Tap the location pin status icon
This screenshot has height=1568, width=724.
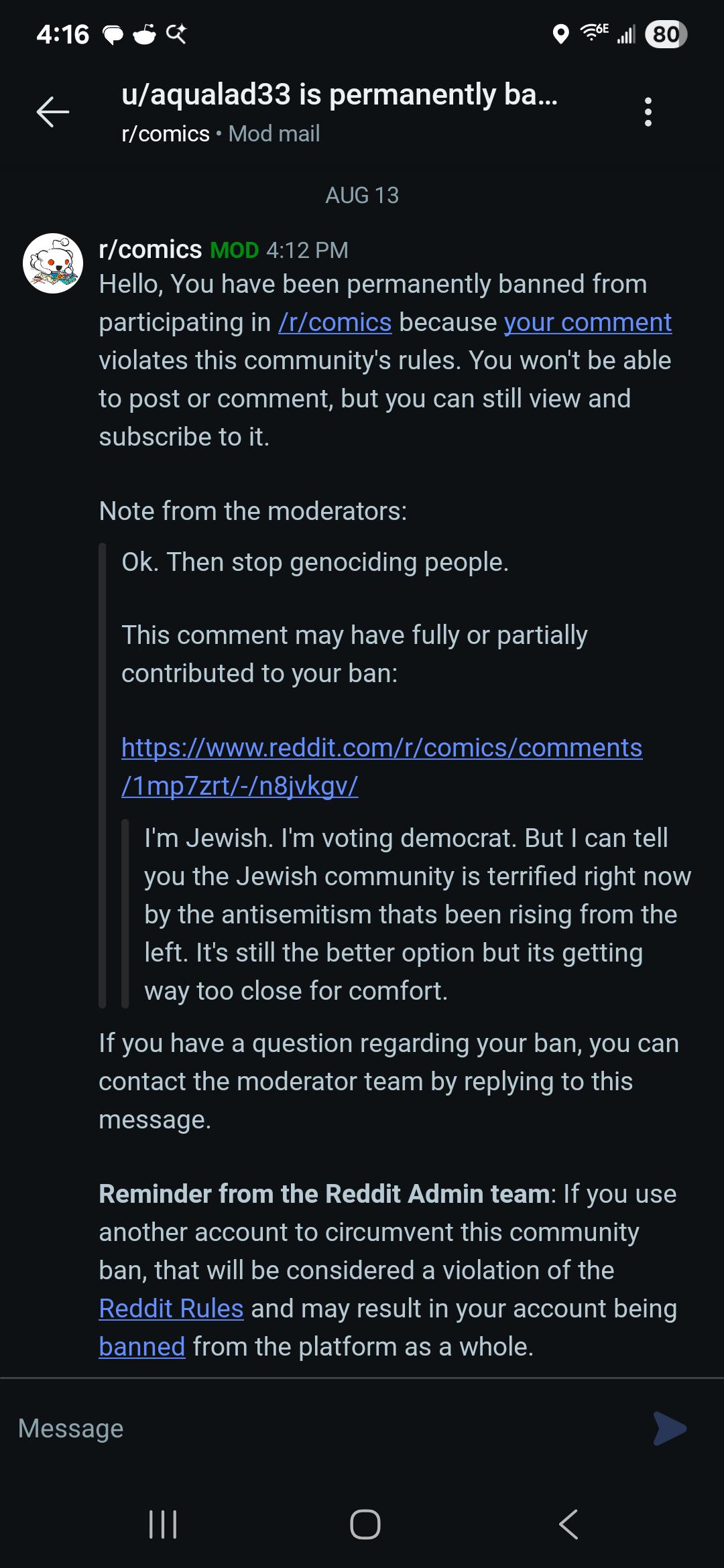coord(560,34)
